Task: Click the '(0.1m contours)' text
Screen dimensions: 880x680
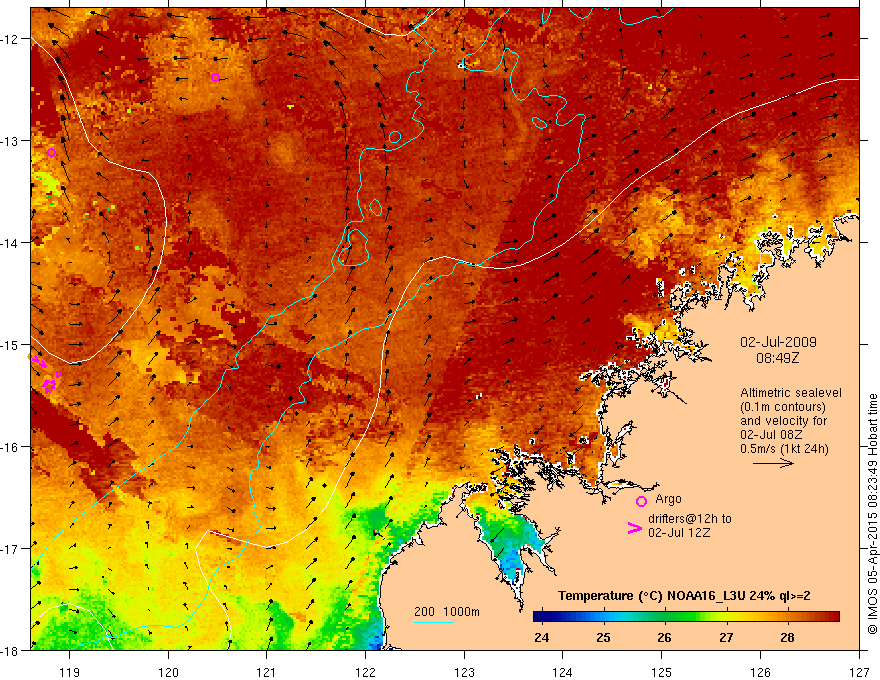Action: (x=783, y=407)
